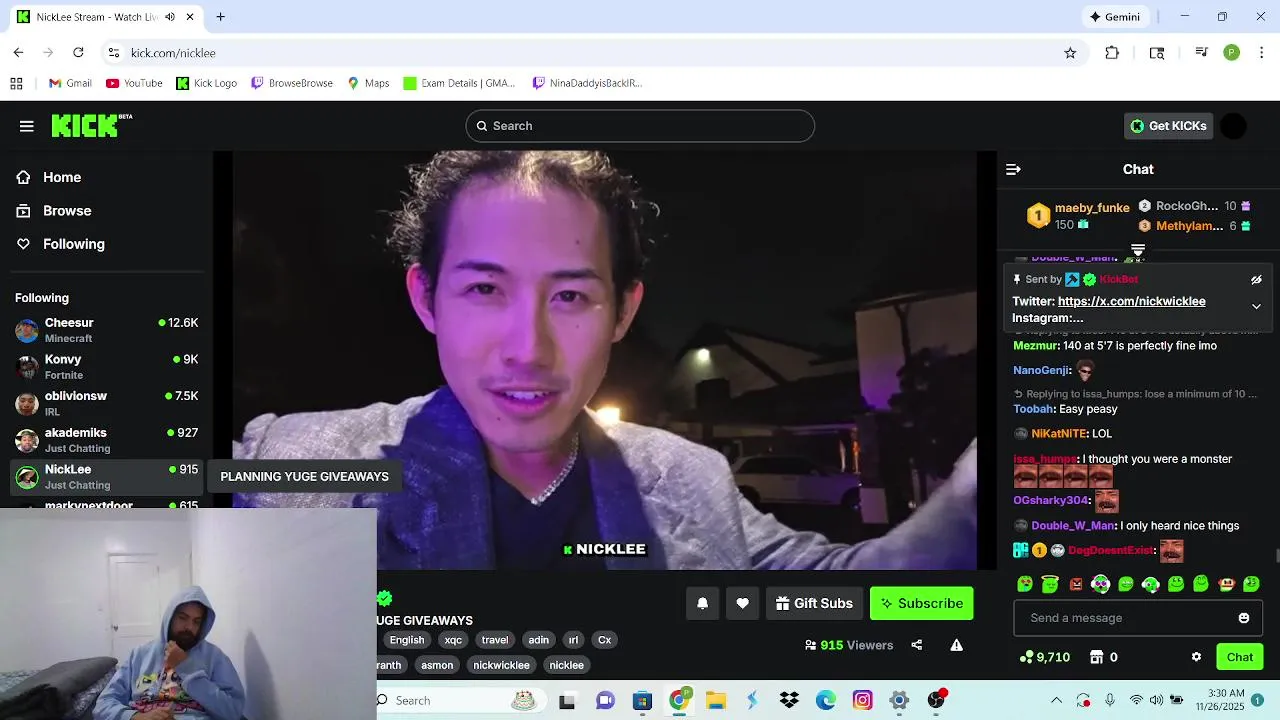Collapse the chat panel with arrow icon
This screenshot has width=1280, height=720.
(1013, 170)
